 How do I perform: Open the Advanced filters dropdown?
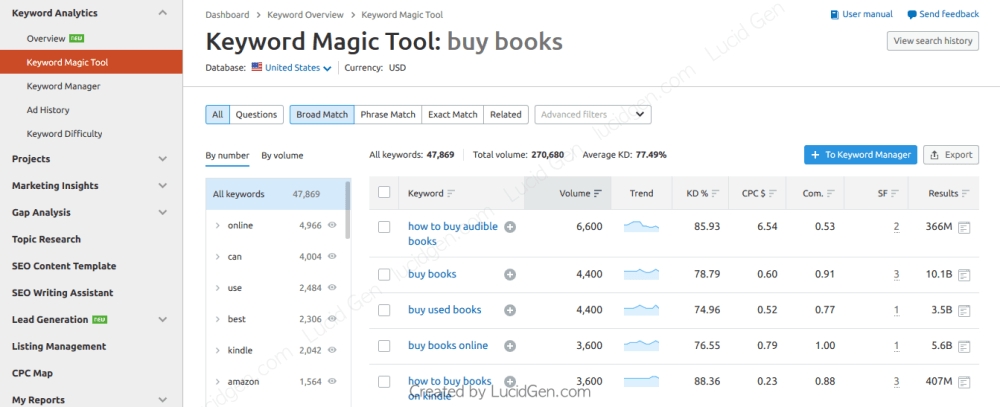pos(593,115)
